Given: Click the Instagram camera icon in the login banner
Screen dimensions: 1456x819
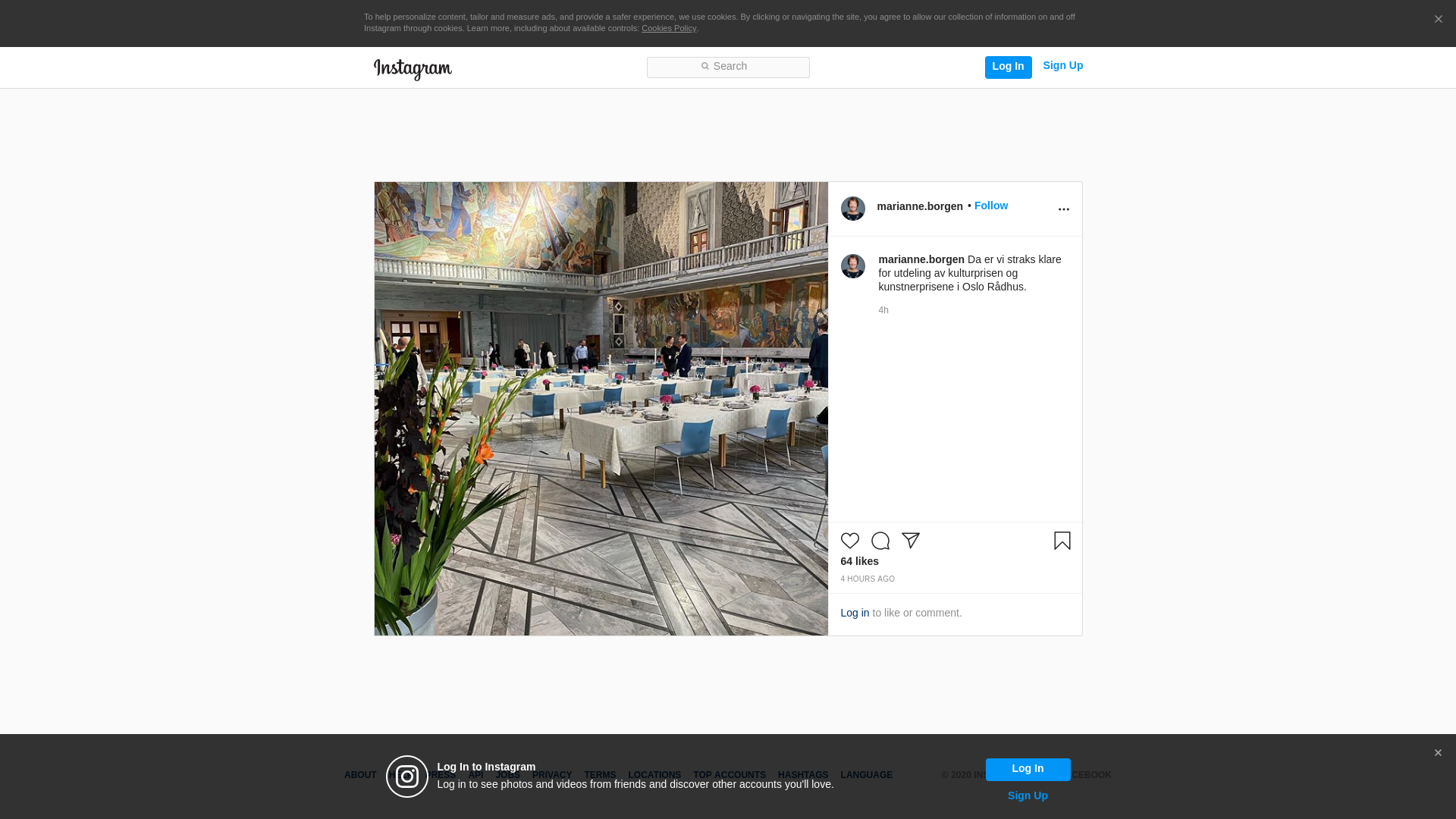Looking at the screenshot, I should coord(407,777).
